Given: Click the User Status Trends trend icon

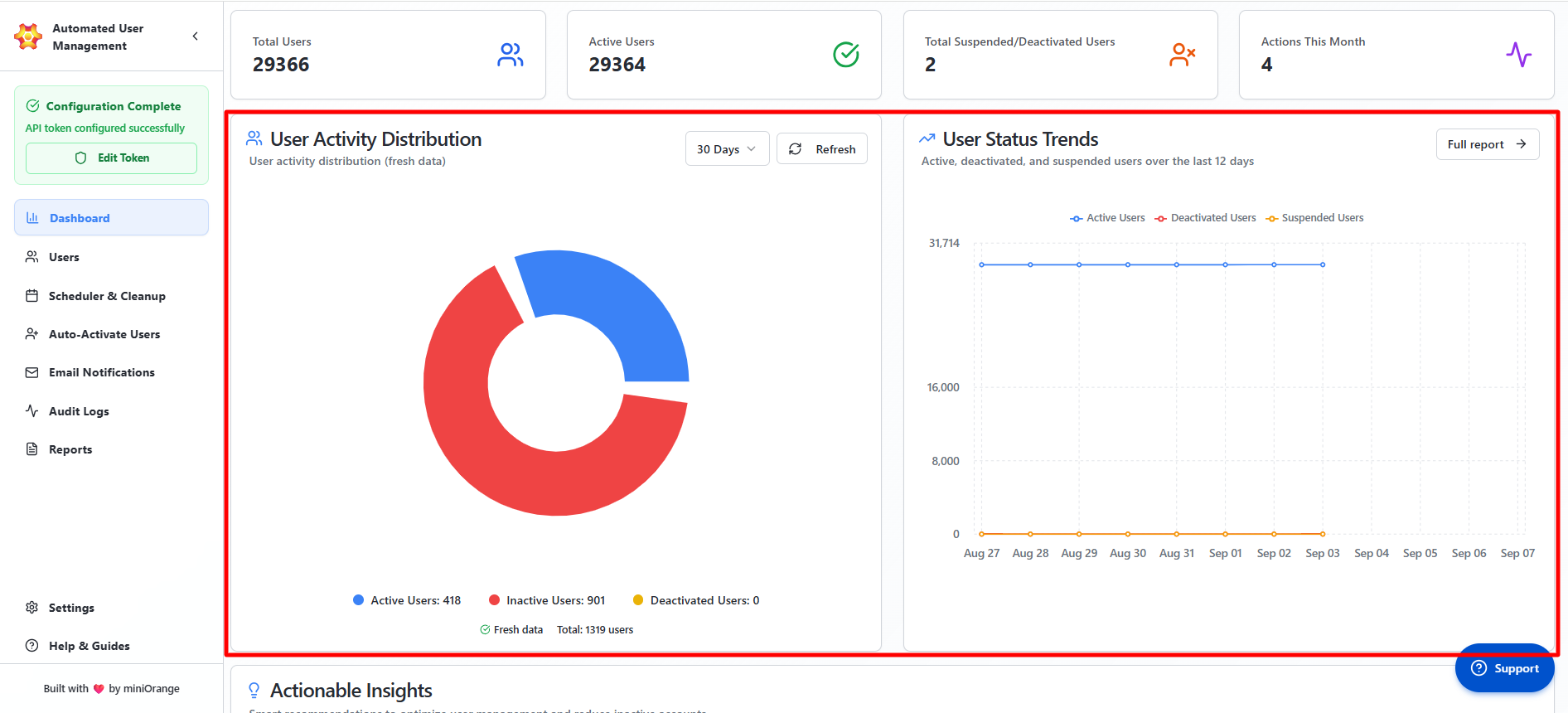Looking at the screenshot, I should tap(927, 138).
